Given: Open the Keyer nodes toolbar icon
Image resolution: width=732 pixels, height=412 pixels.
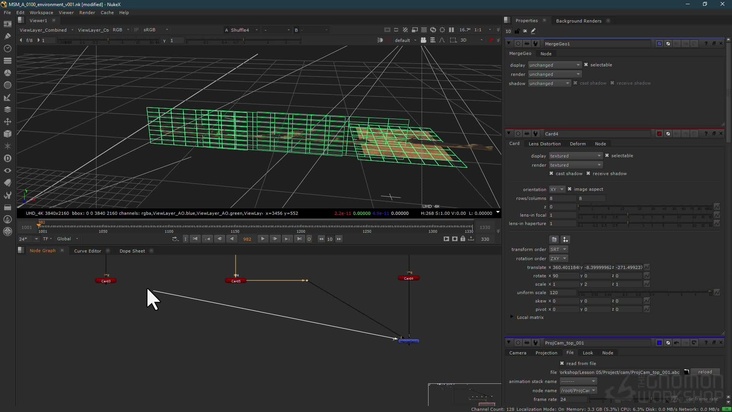Looking at the screenshot, I should (7, 98).
